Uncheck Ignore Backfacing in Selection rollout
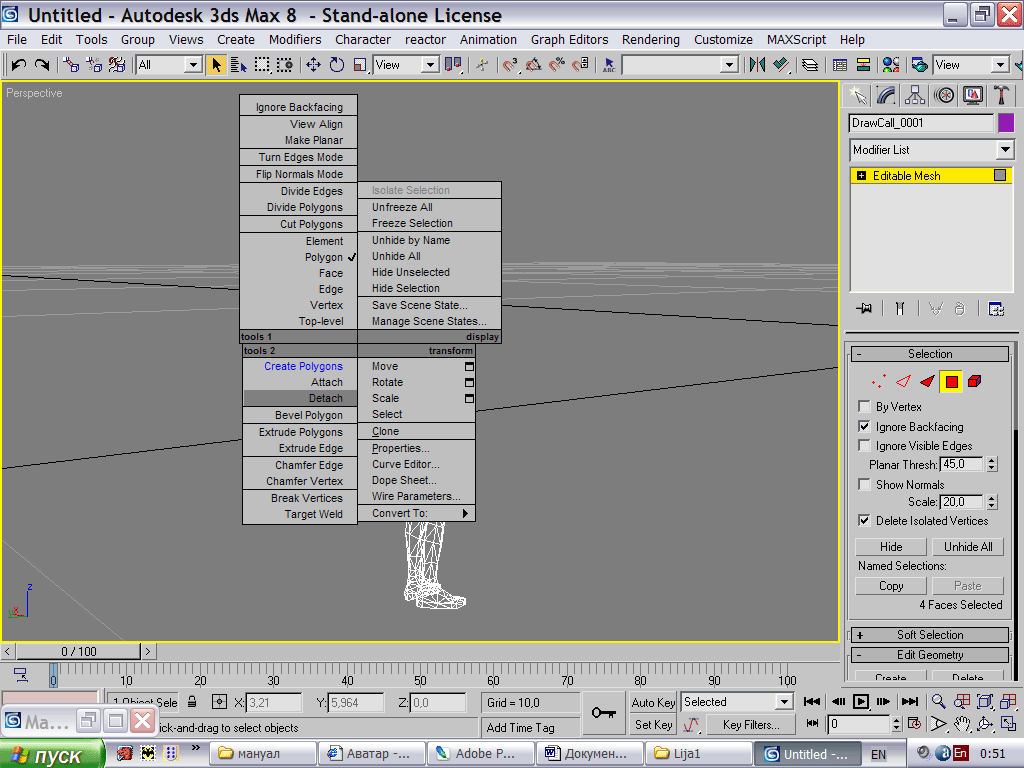 pyautogui.click(x=864, y=426)
